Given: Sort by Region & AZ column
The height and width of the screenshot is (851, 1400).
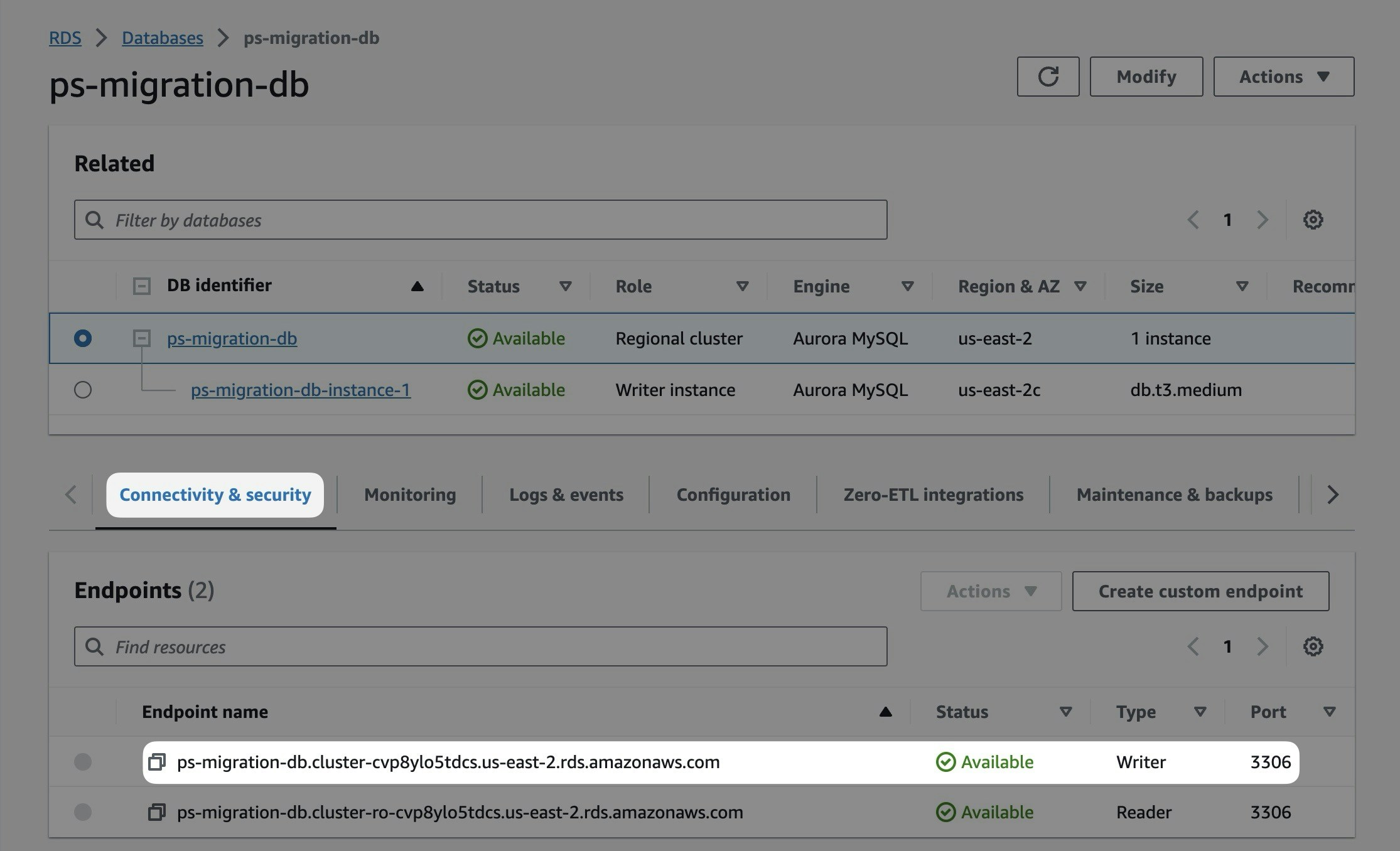Looking at the screenshot, I should [1080, 286].
